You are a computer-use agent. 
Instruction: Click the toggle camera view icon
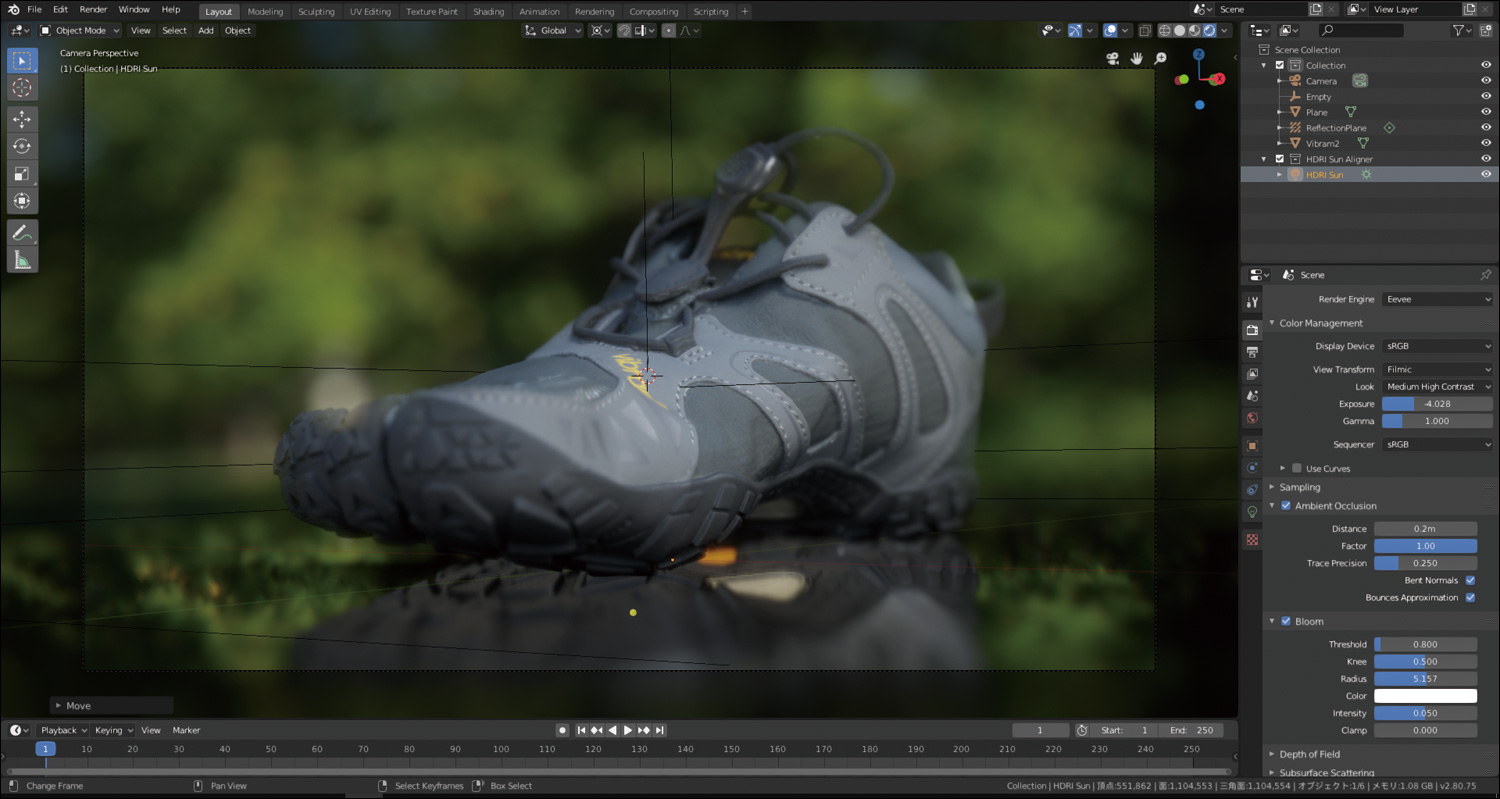[x=1113, y=59]
